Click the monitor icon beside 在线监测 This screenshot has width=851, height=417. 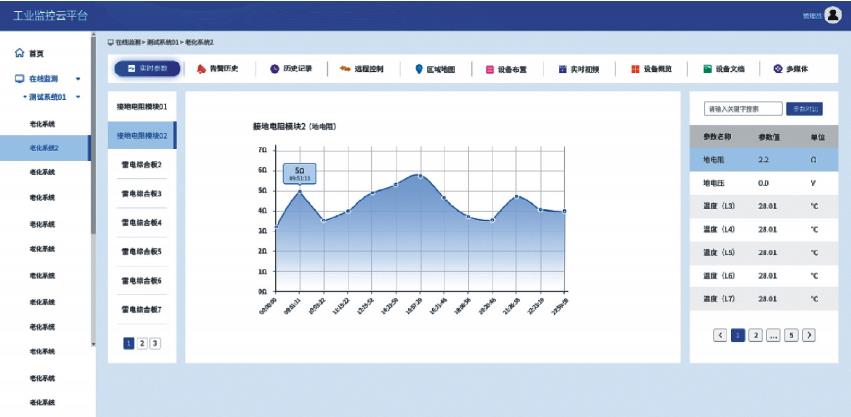[x=20, y=79]
